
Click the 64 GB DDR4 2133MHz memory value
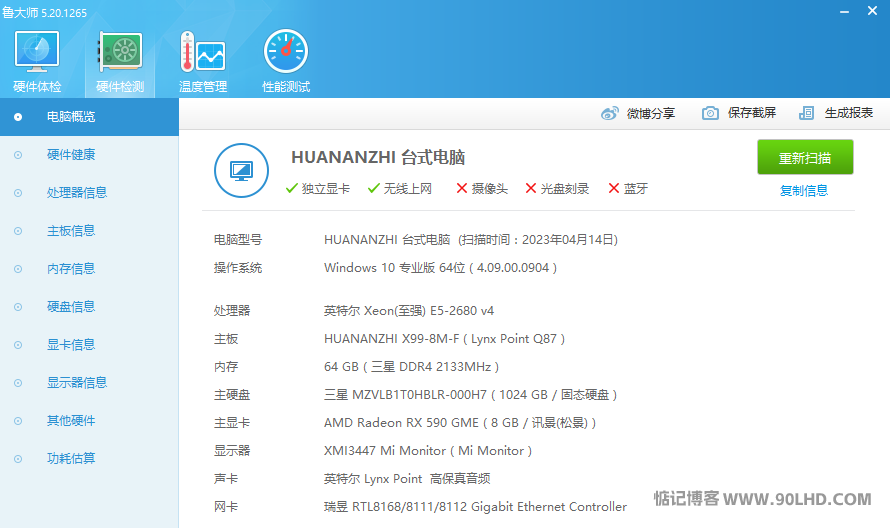coord(412,367)
